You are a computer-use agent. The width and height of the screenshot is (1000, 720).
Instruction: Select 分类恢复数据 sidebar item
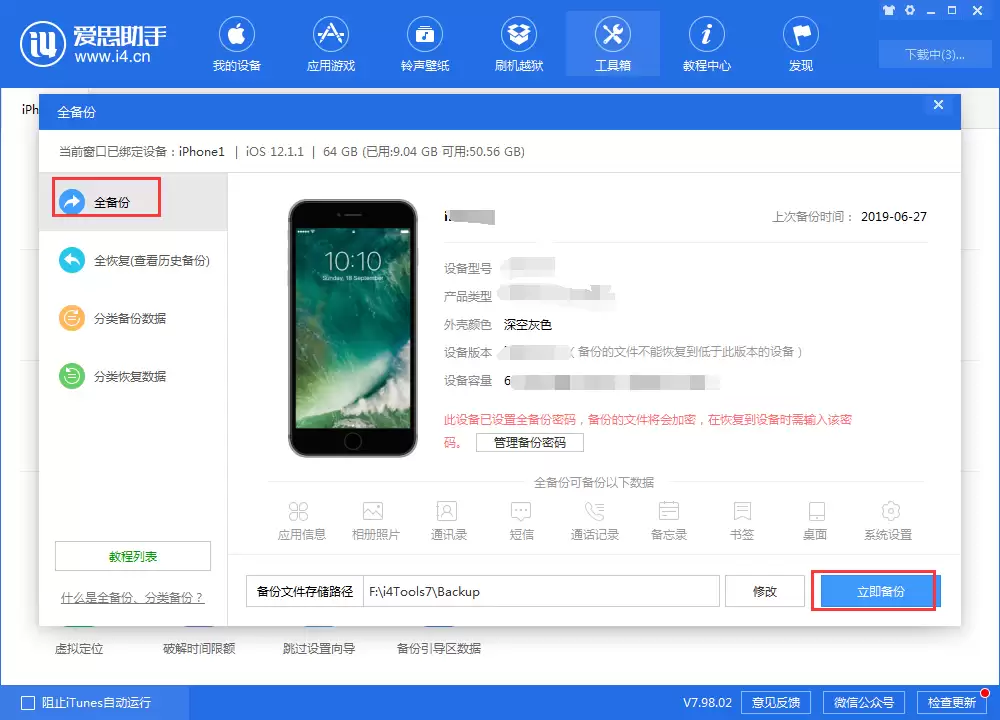pos(113,376)
